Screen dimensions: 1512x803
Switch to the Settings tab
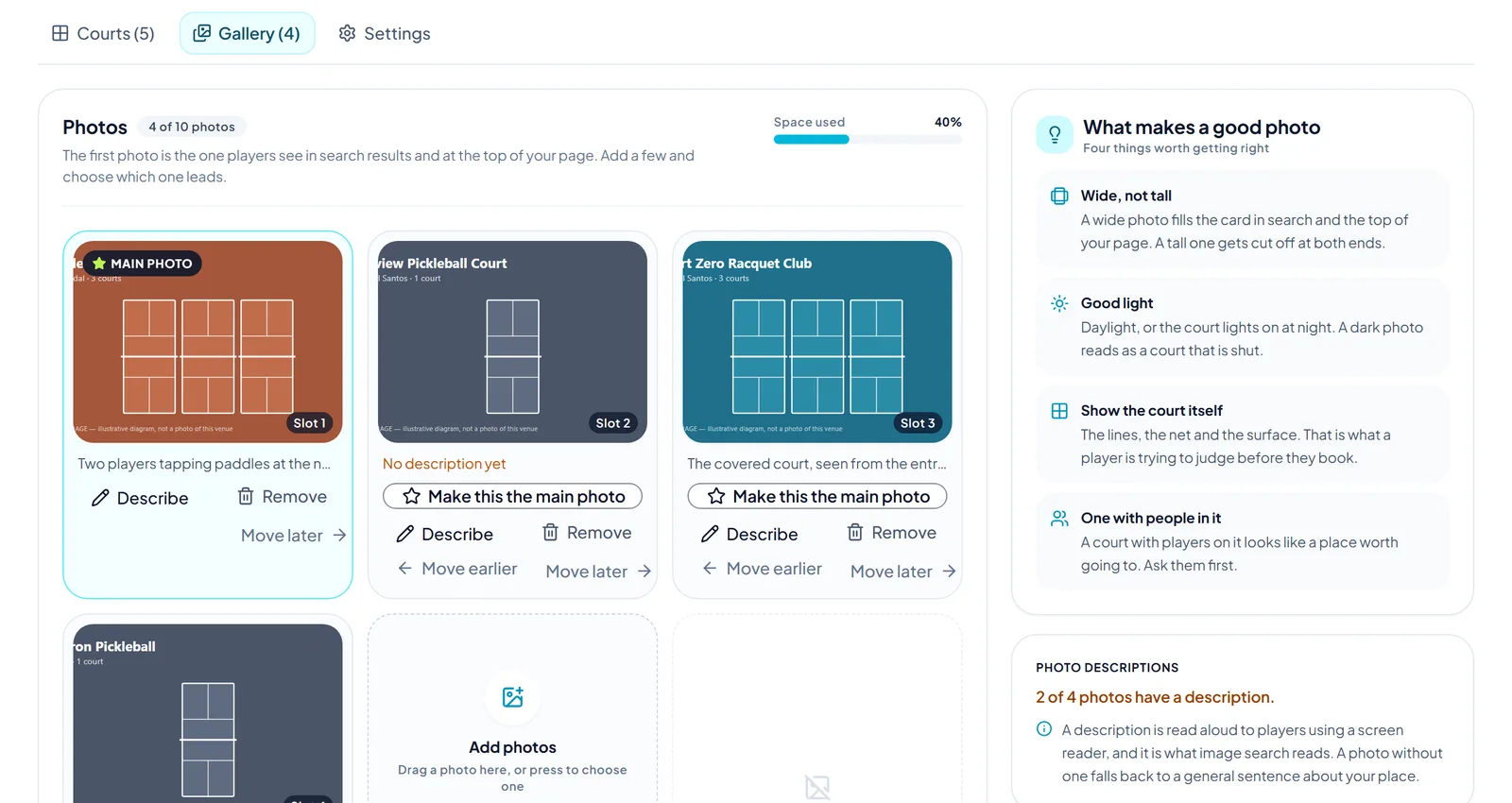click(385, 34)
